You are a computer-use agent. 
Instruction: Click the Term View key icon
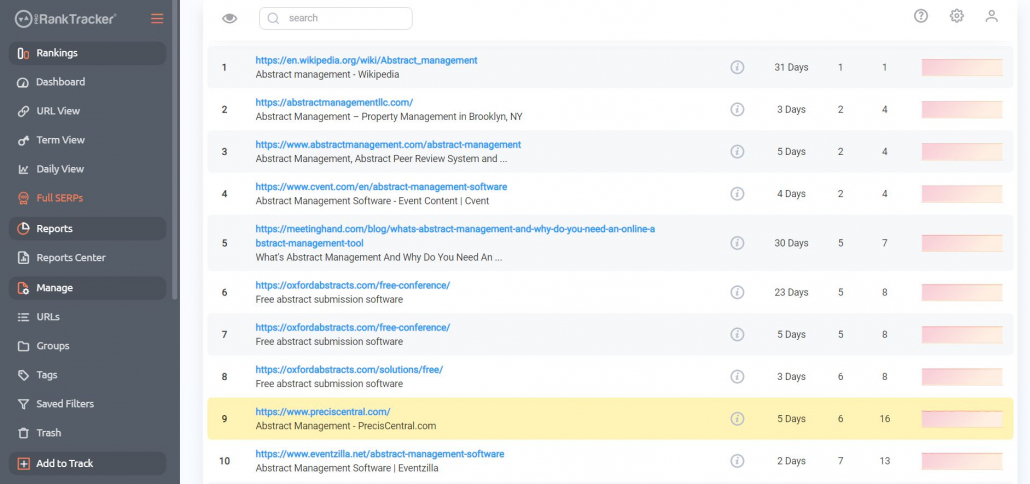point(24,141)
